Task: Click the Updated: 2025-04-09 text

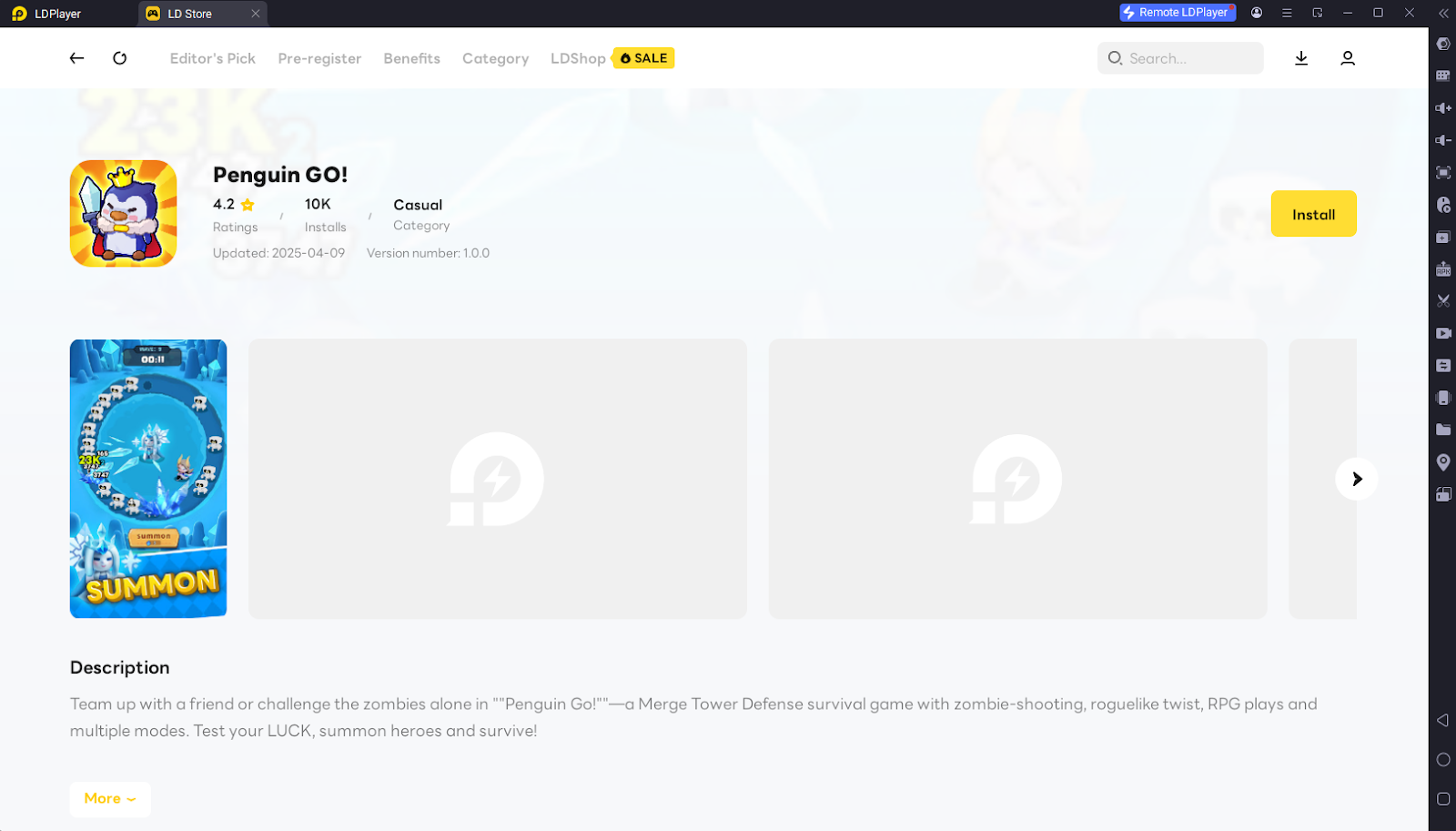Action: [x=279, y=253]
